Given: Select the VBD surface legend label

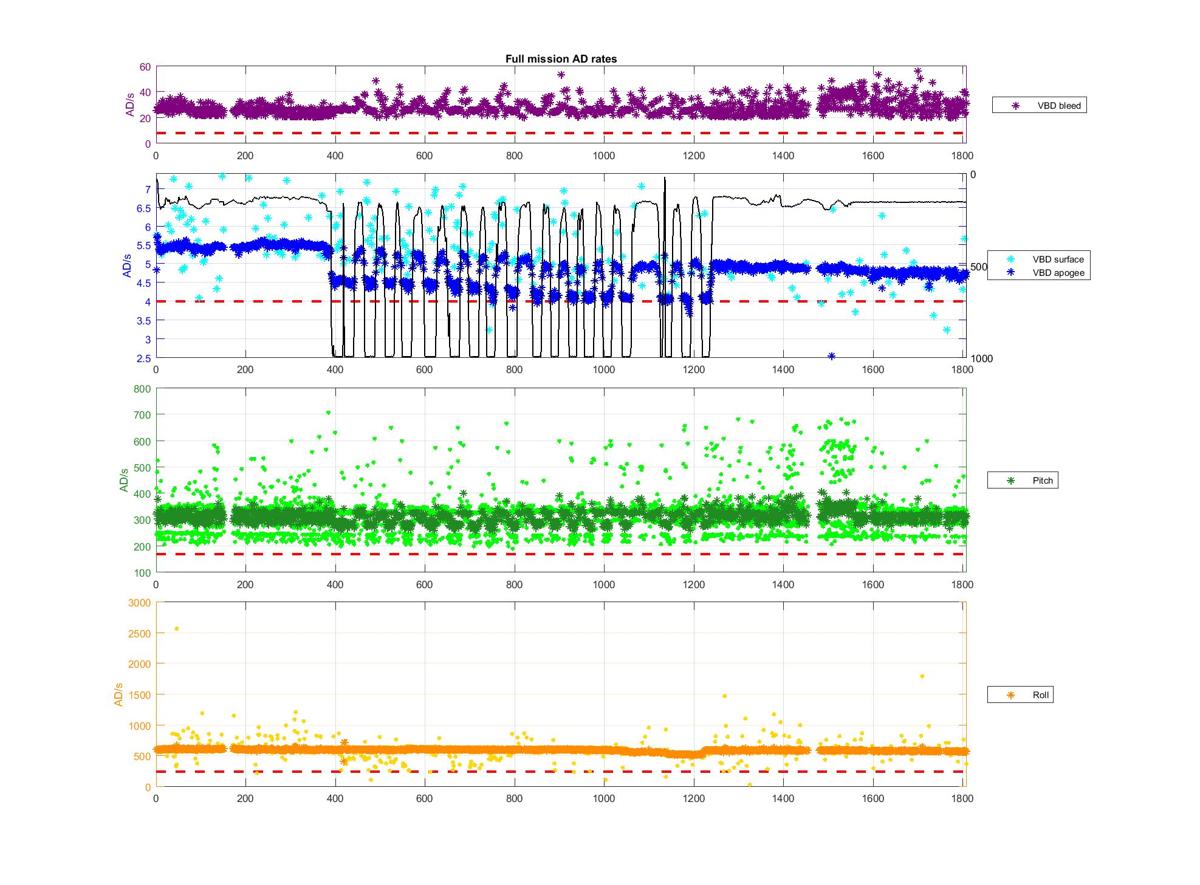Looking at the screenshot, I should tap(1058, 259).
